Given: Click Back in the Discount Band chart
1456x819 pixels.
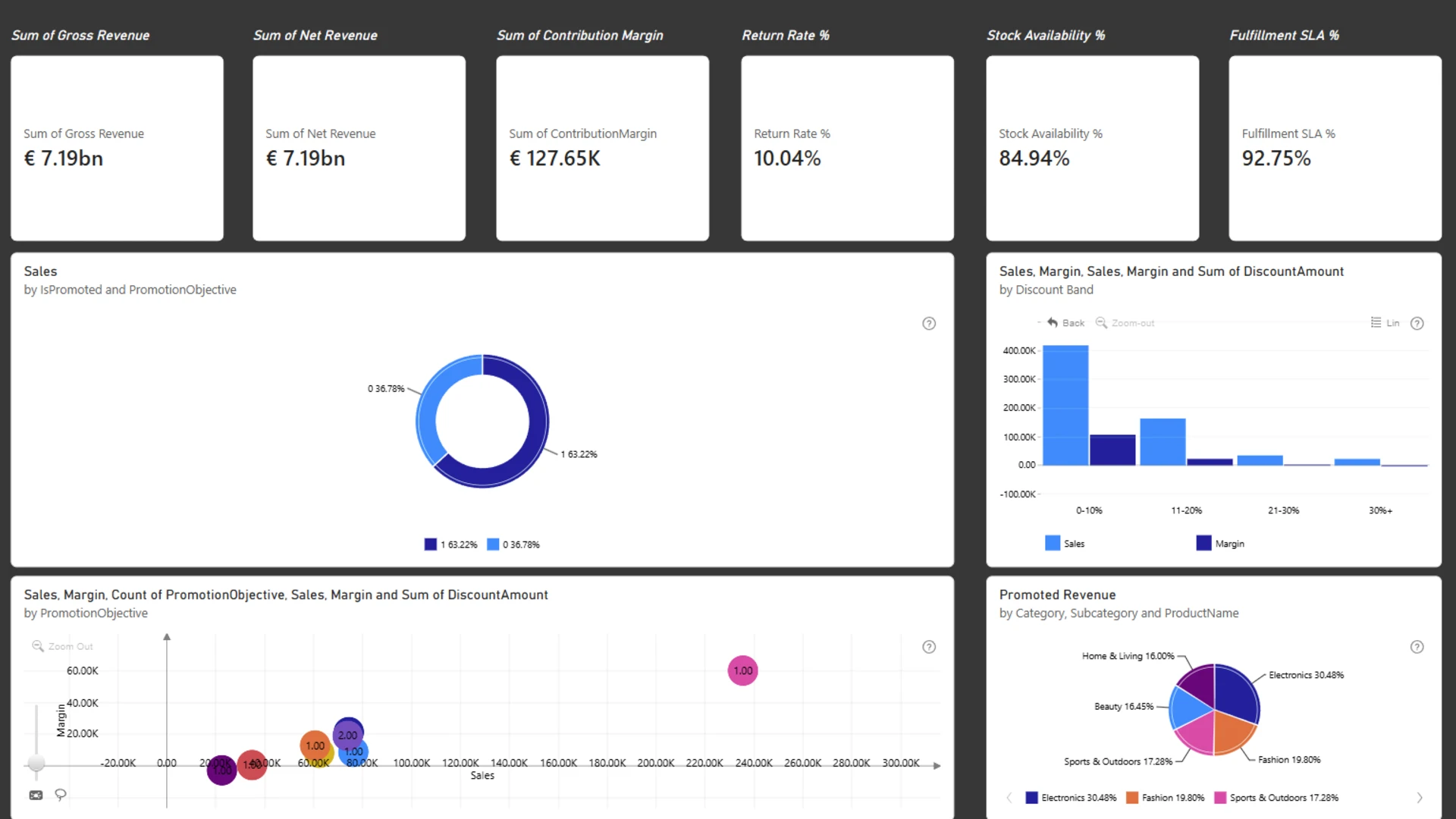Looking at the screenshot, I should tap(1065, 322).
